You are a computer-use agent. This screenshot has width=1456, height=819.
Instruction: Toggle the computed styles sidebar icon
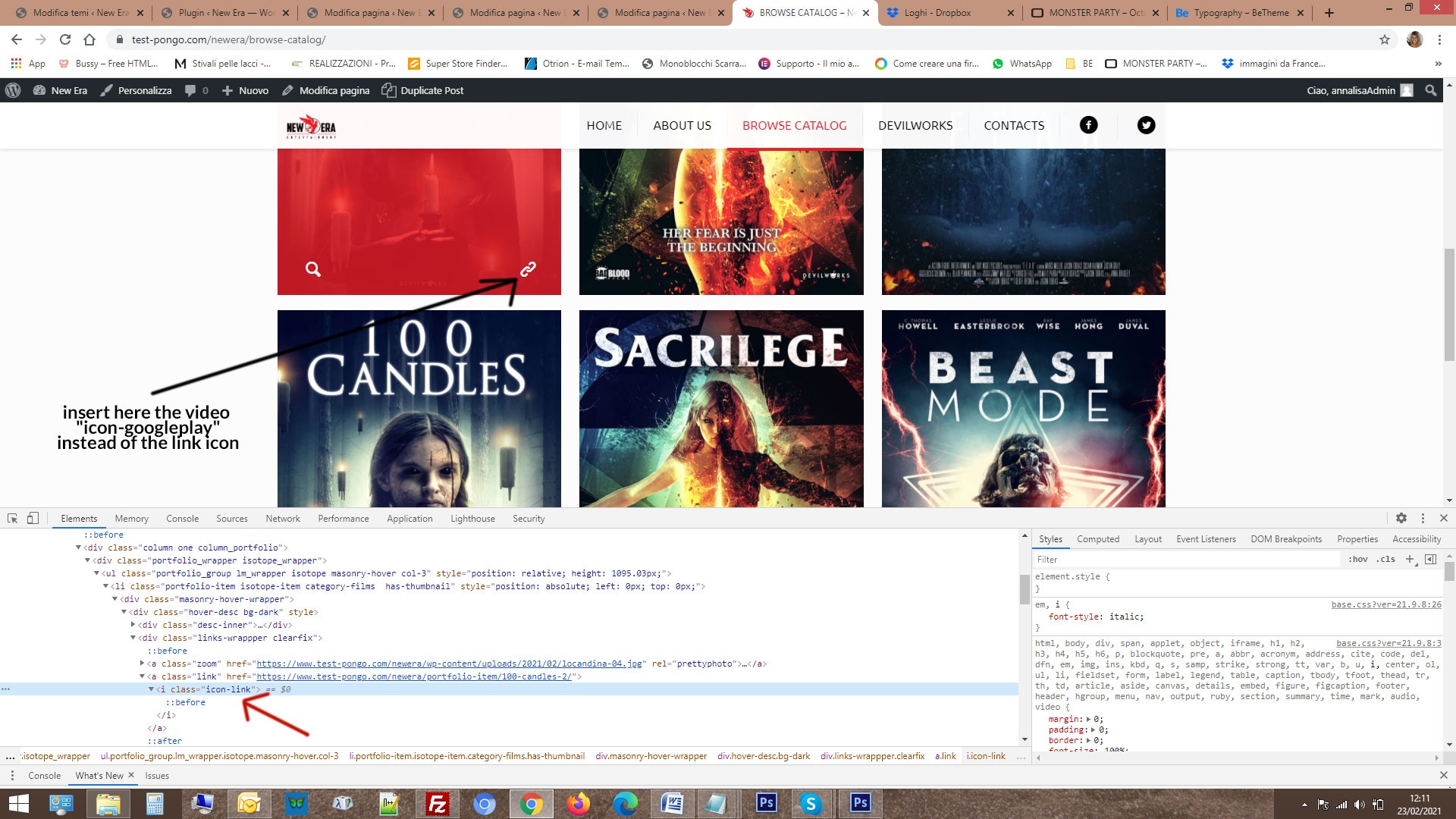click(1431, 560)
